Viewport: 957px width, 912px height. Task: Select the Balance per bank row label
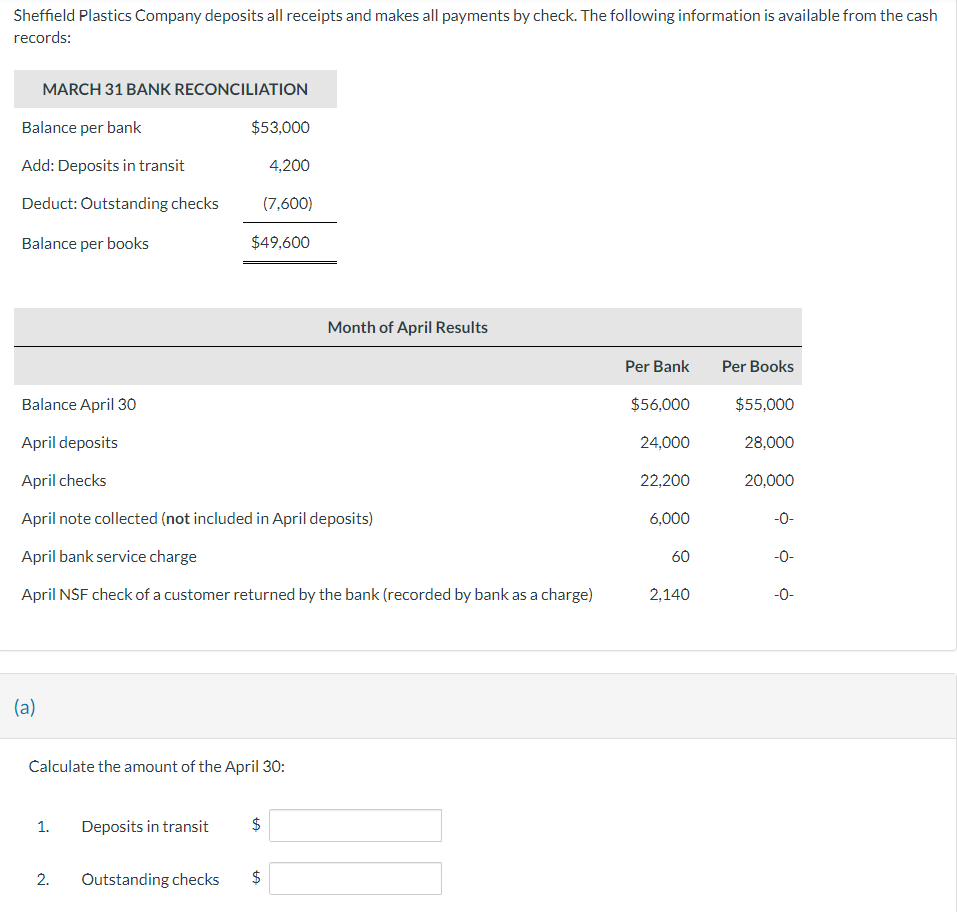pos(81,127)
